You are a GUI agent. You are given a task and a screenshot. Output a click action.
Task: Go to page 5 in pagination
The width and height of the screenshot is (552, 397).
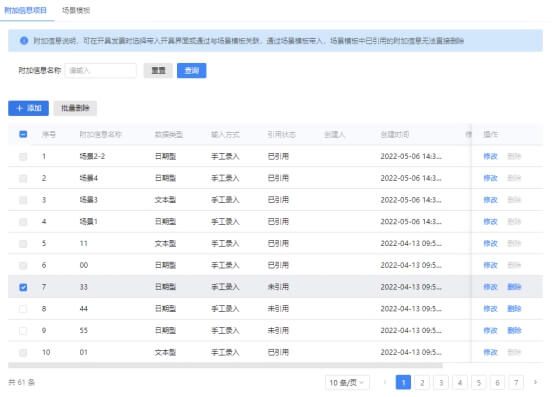click(x=479, y=383)
